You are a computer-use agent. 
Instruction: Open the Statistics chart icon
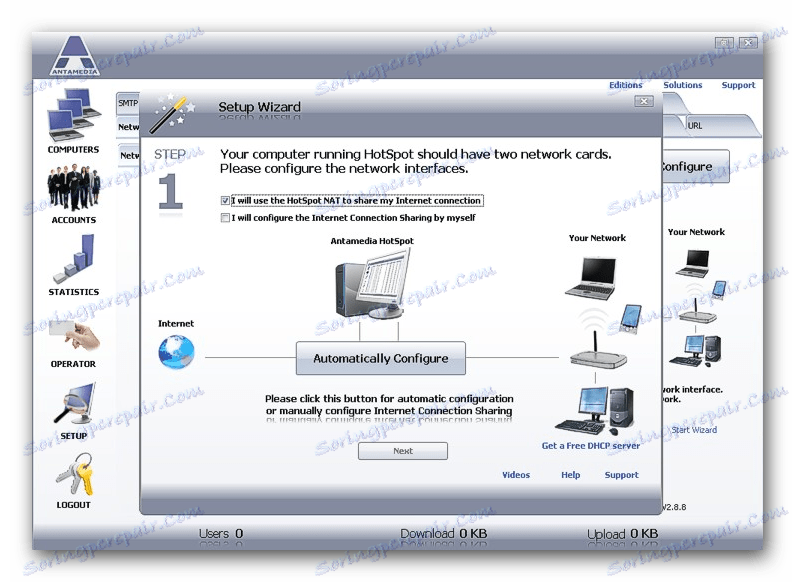point(74,259)
